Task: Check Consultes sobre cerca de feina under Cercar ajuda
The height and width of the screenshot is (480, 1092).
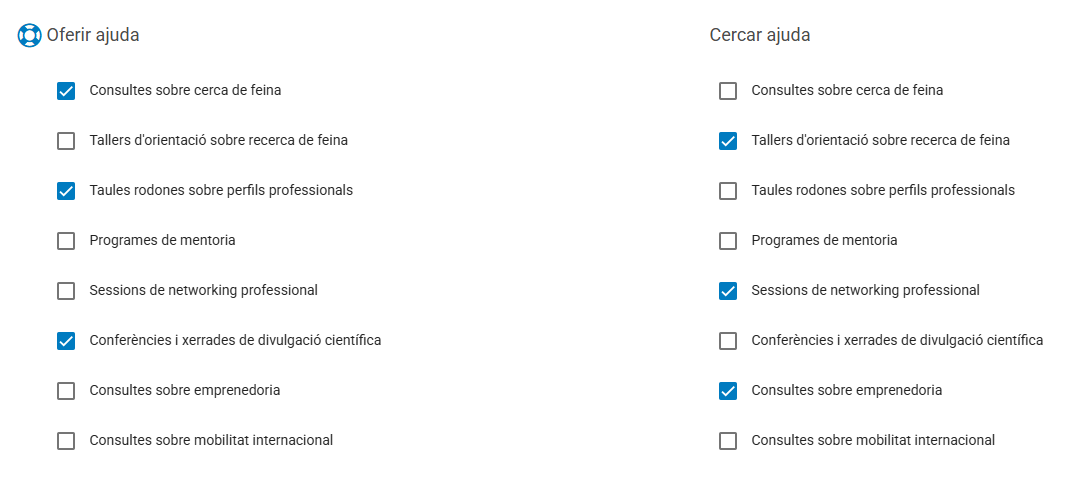Action: tap(728, 91)
